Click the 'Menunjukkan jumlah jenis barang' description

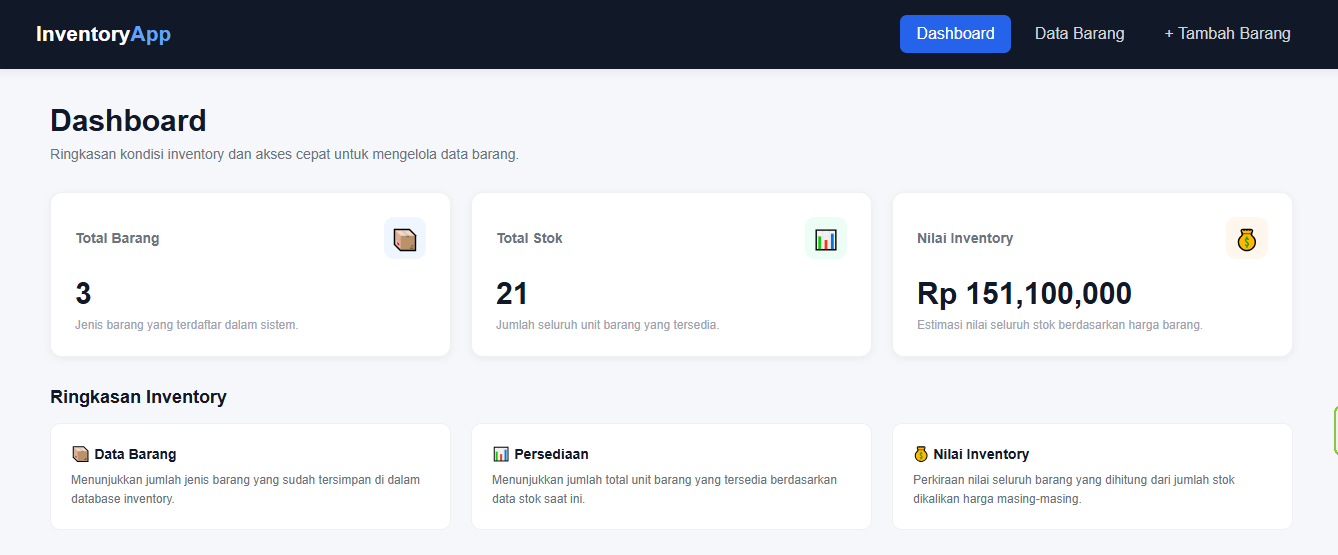click(x=245, y=489)
